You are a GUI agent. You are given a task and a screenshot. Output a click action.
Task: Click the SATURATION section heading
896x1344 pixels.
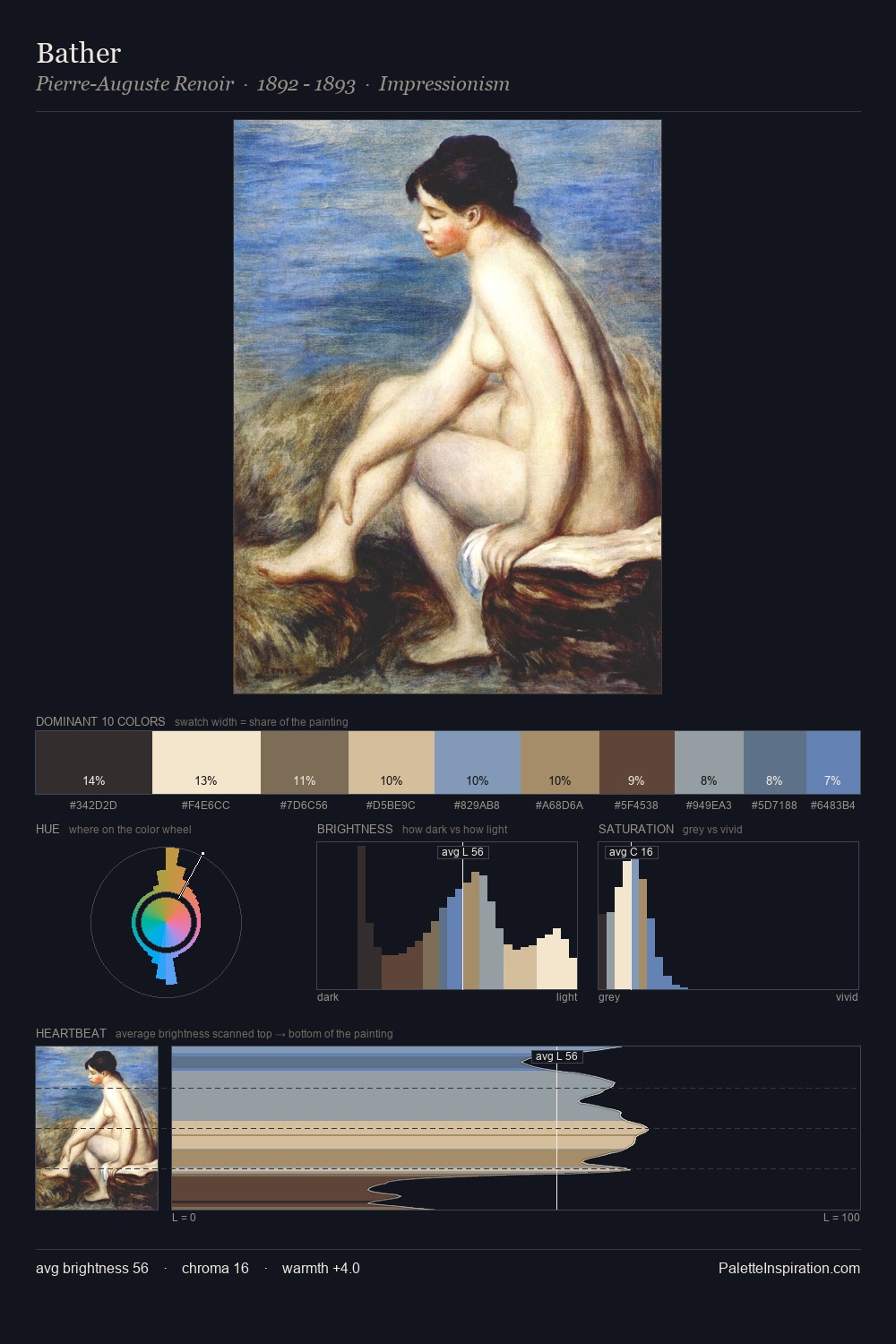(x=636, y=829)
